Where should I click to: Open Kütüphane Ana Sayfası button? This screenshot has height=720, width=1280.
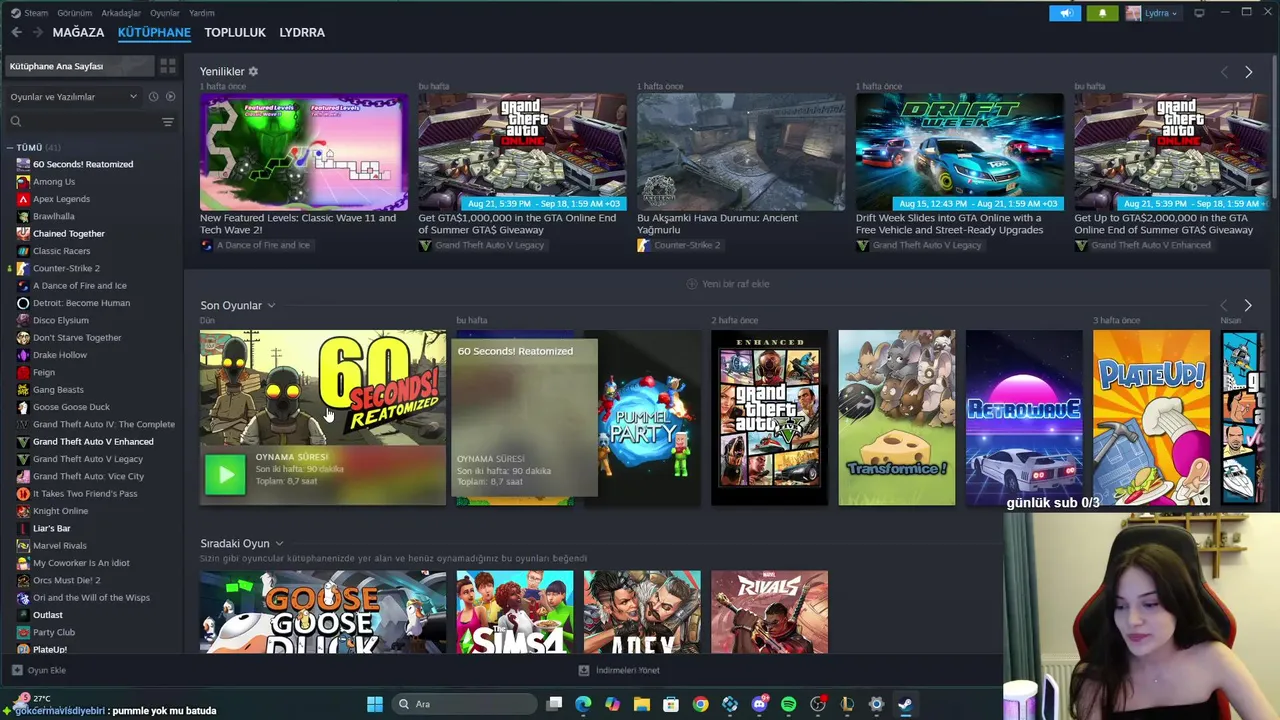pos(80,66)
